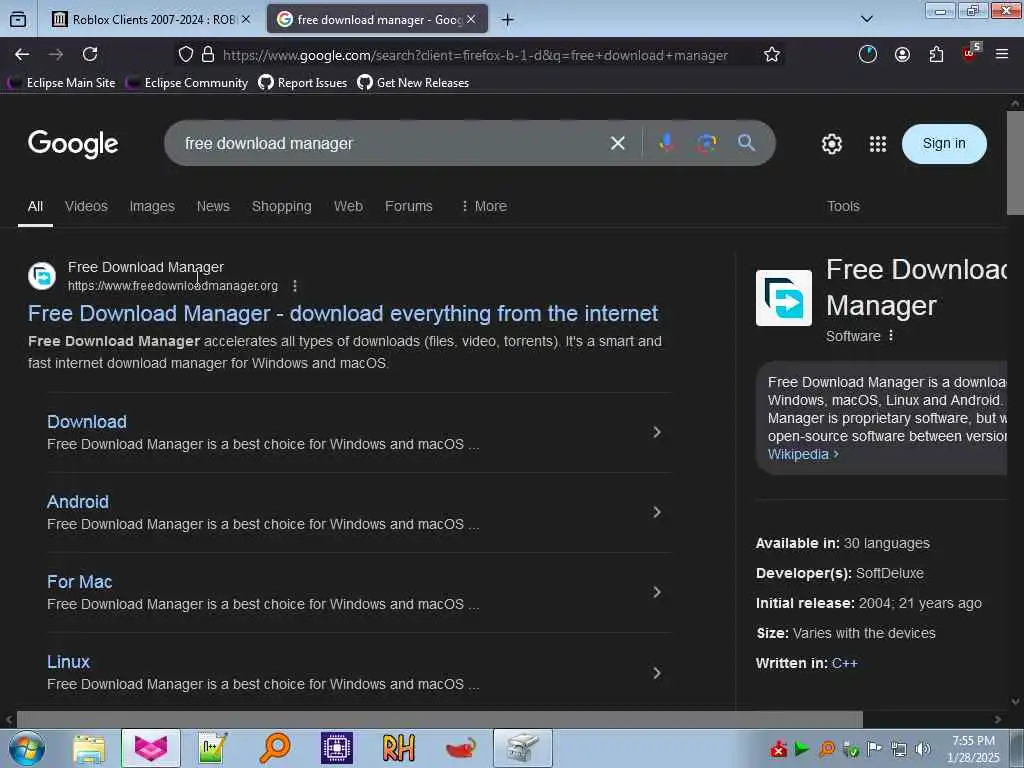
Task: Select the Images search tab
Action: click(x=152, y=206)
